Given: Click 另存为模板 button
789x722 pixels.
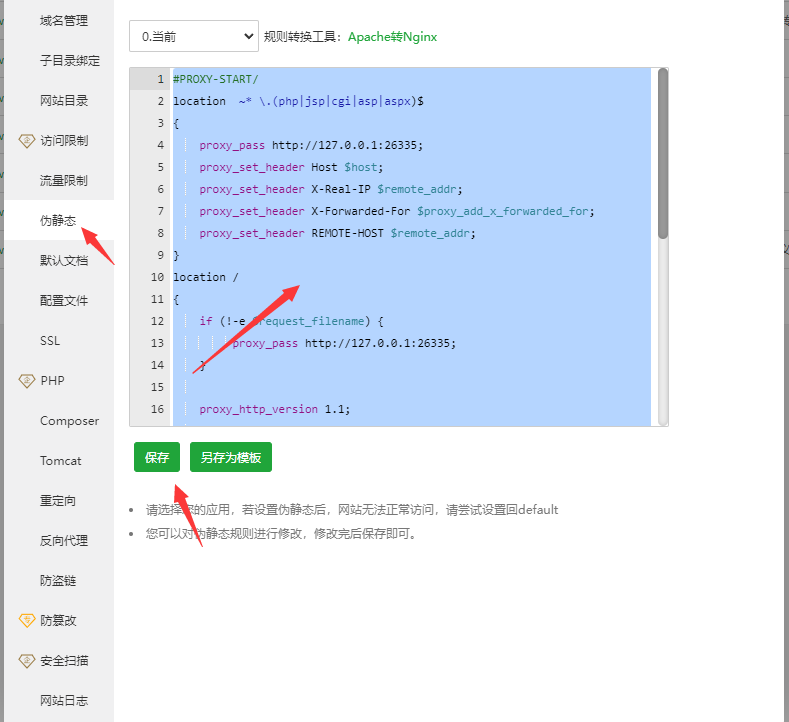Looking at the screenshot, I should click(231, 457).
